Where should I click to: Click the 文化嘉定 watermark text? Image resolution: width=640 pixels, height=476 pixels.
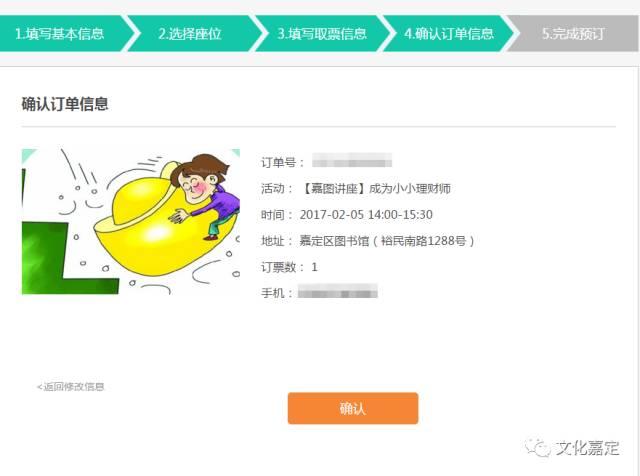[587, 448]
